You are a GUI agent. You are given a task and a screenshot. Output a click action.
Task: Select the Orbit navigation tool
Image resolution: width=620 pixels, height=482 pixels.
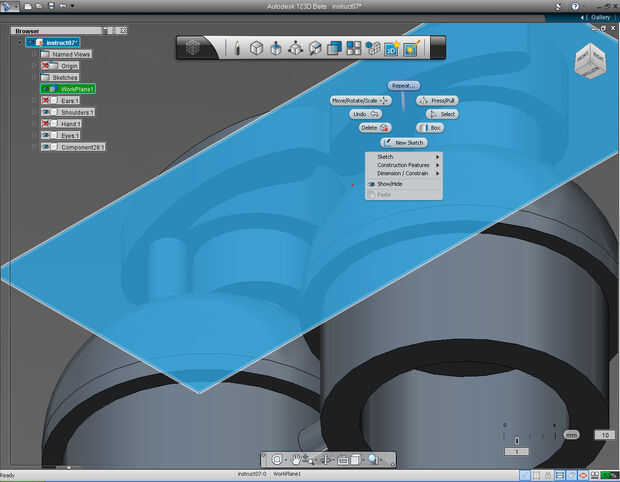pos(326,459)
